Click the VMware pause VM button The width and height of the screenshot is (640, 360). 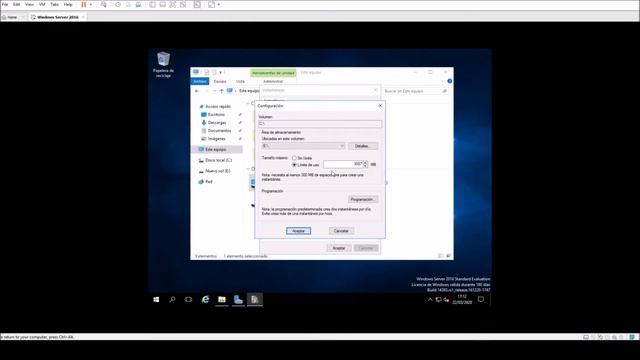coord(84,4)
